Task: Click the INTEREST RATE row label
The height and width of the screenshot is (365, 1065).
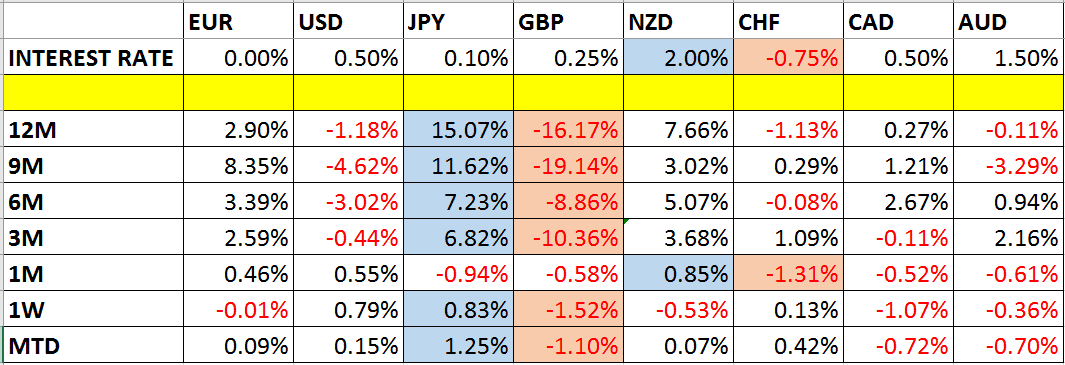Action: click(92, 58)
